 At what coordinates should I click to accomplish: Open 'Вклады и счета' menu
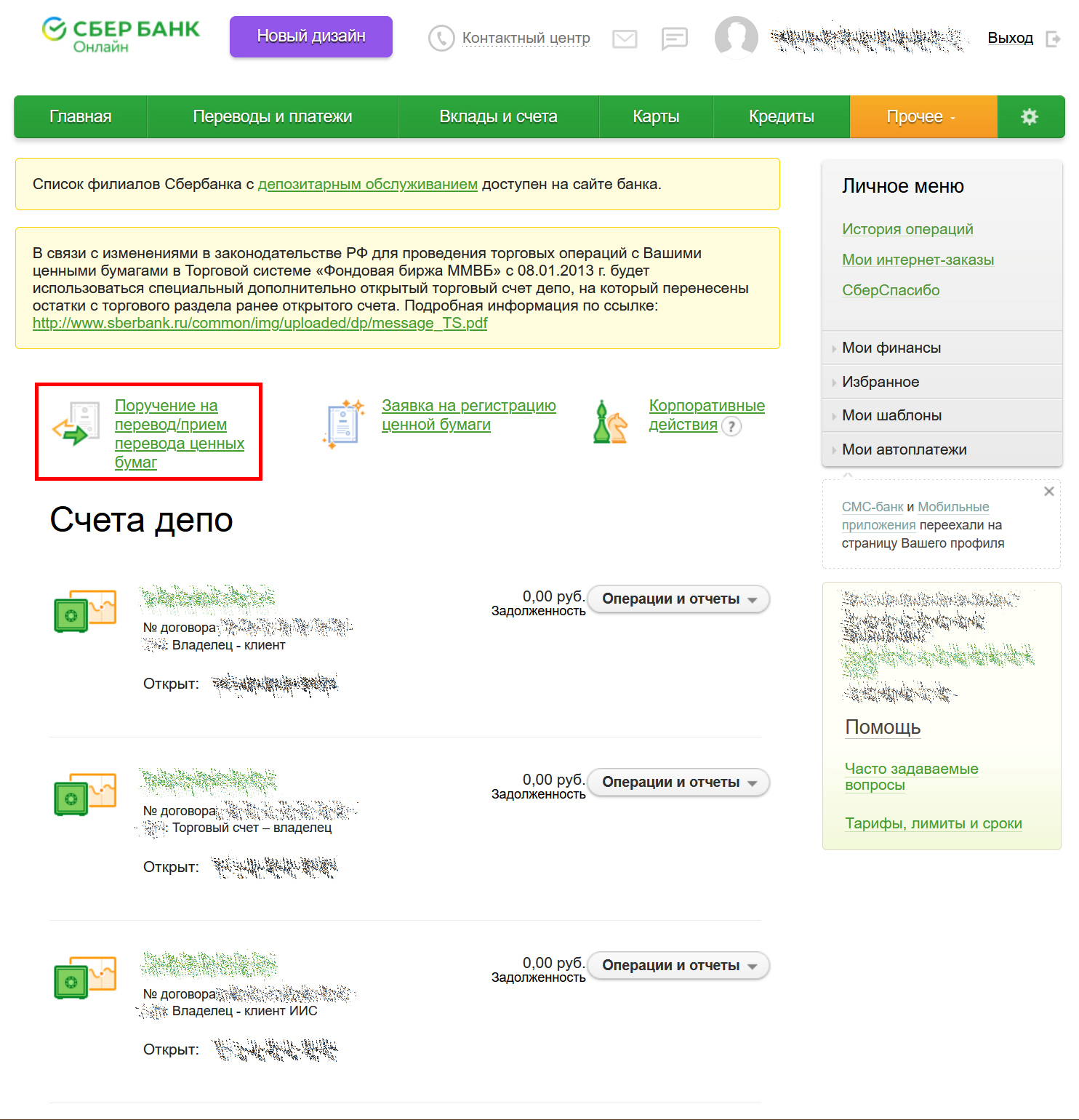[x=499, y=116]
